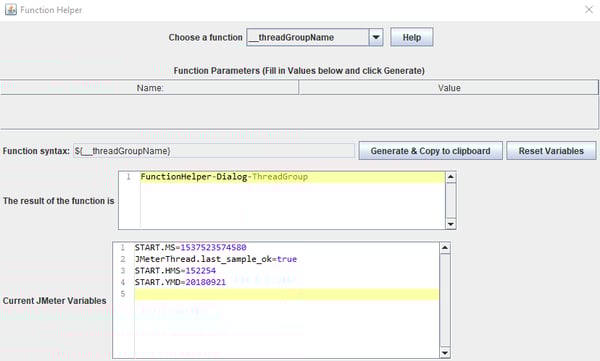600x361 pixels.
Task: Click highlighted empty line 5 in variables
Action: pos(286,294)
